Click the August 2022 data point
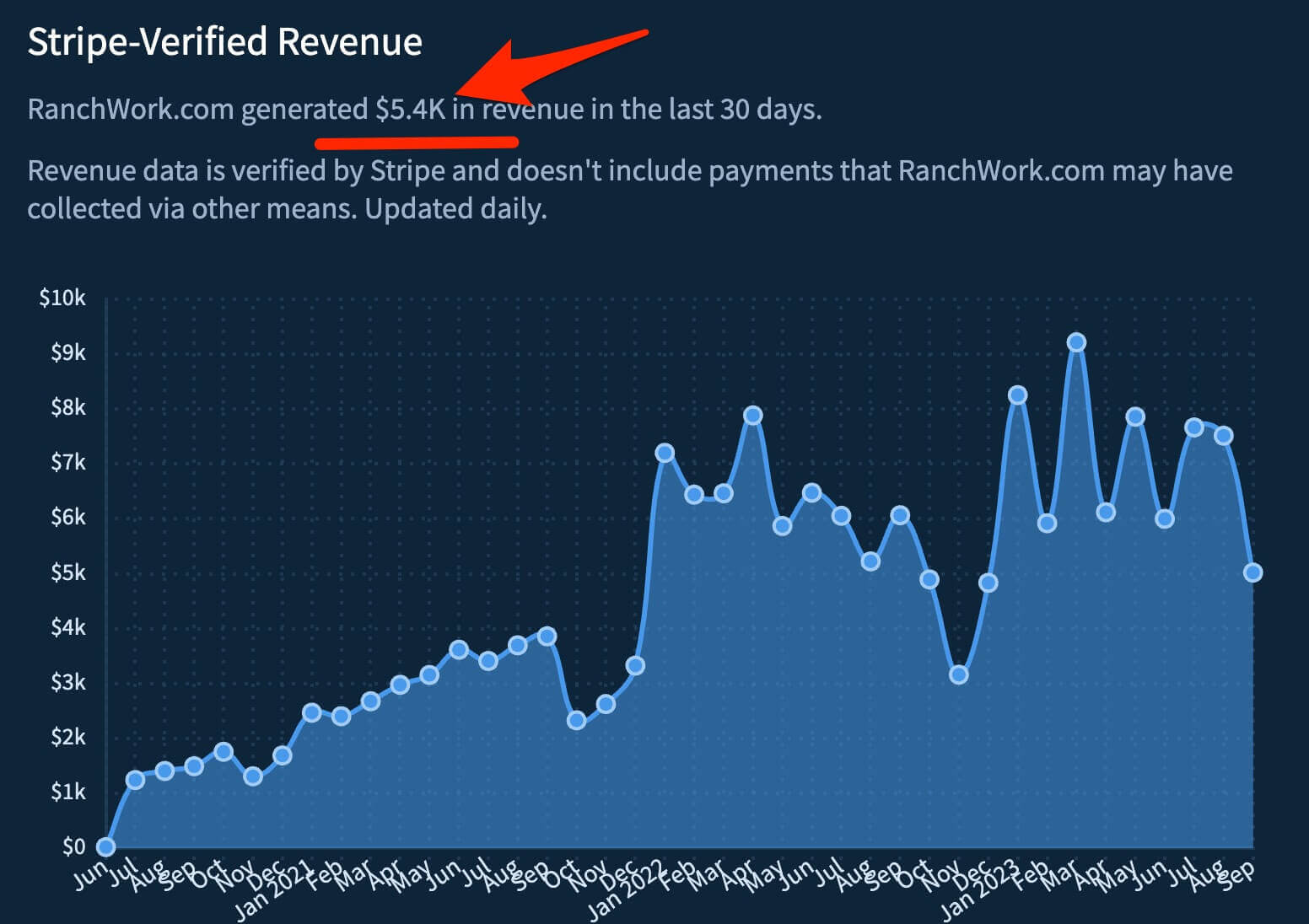 tap(870, 561)
